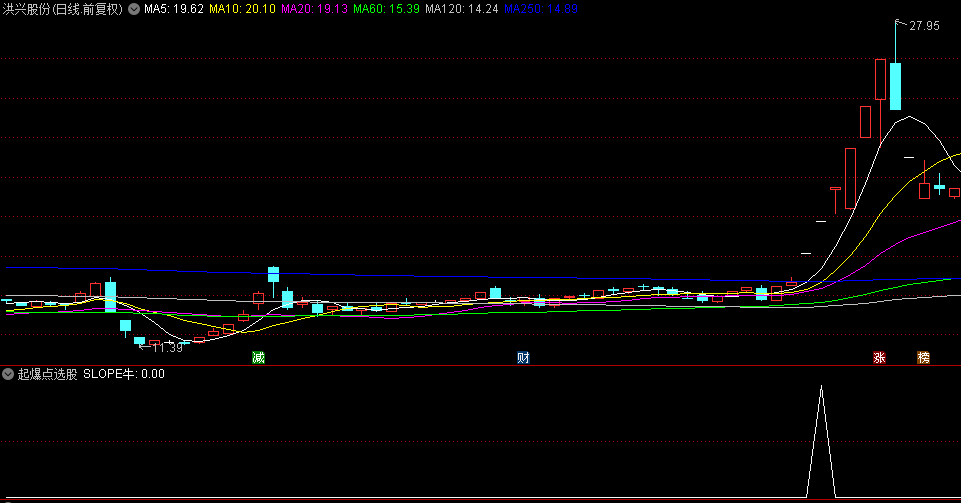Select the magenta MA20 label

click(x=314, y=9)
